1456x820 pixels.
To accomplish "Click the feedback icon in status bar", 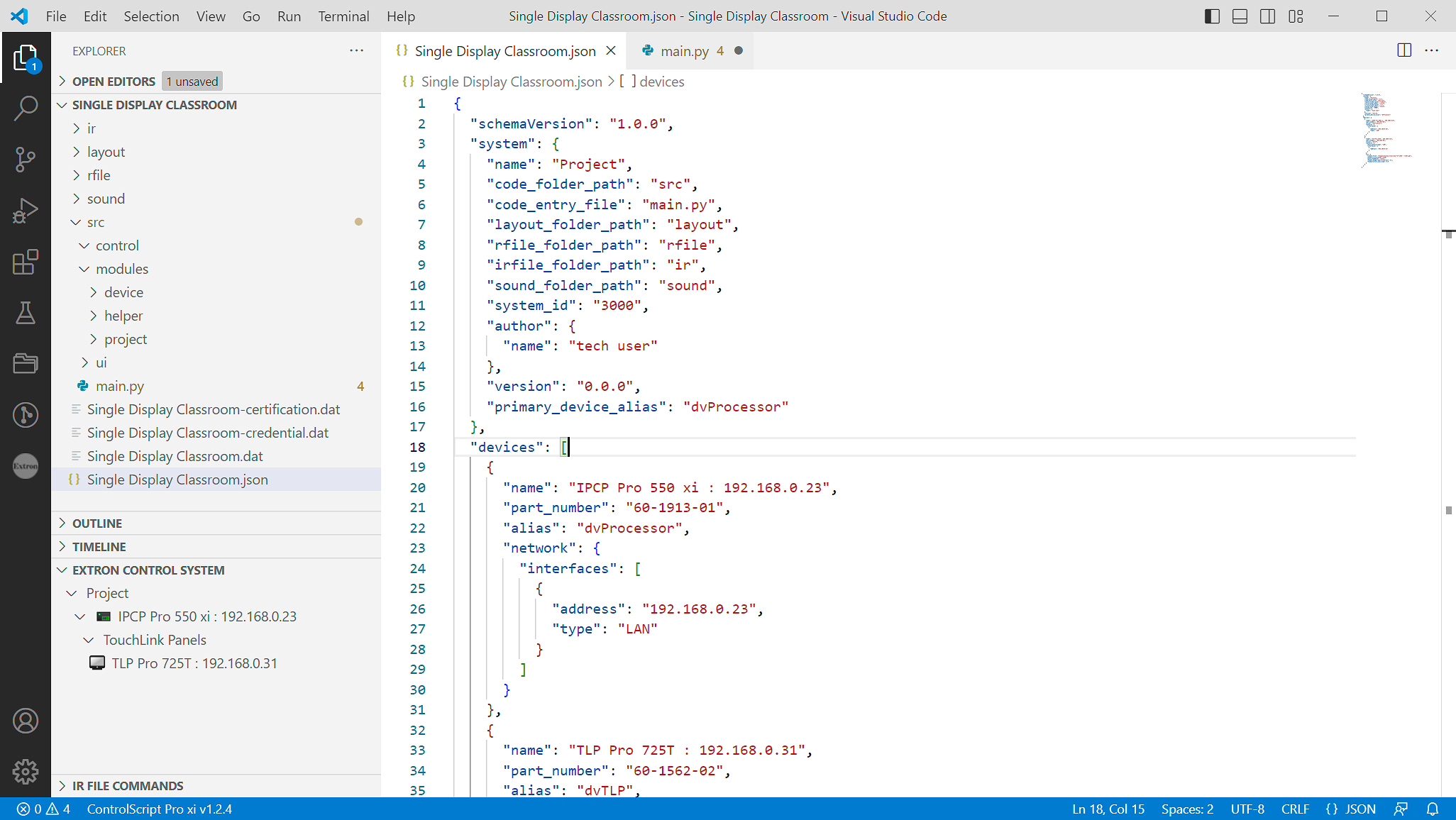I will coord(1401,809).
